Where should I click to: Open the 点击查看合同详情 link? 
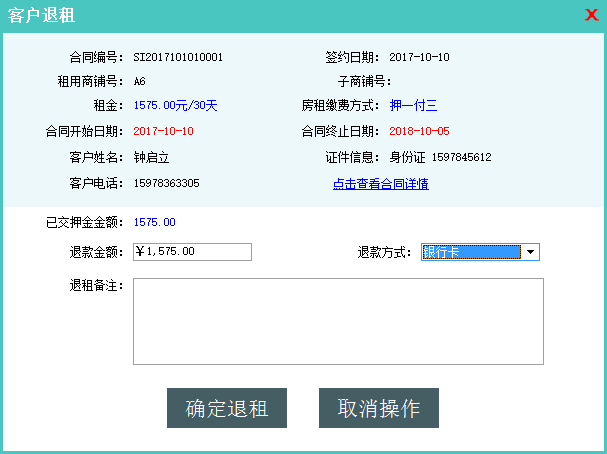[x=380, y=184]
